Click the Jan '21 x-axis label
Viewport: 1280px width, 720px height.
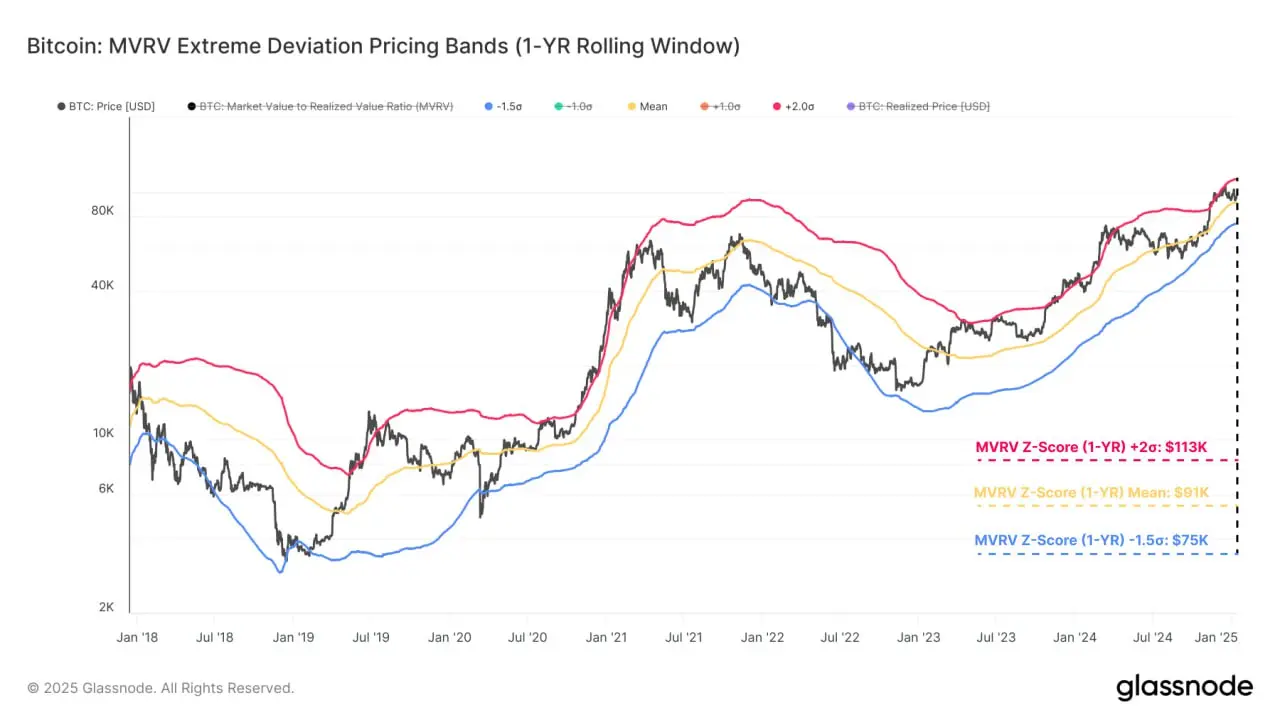point(606,636)
